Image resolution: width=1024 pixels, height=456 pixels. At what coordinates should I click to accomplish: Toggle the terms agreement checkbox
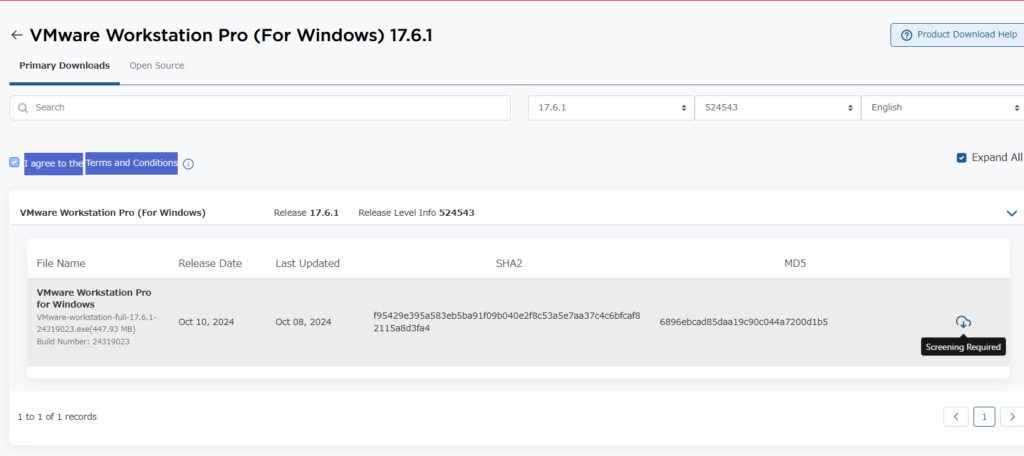click(x=15, y=162)
